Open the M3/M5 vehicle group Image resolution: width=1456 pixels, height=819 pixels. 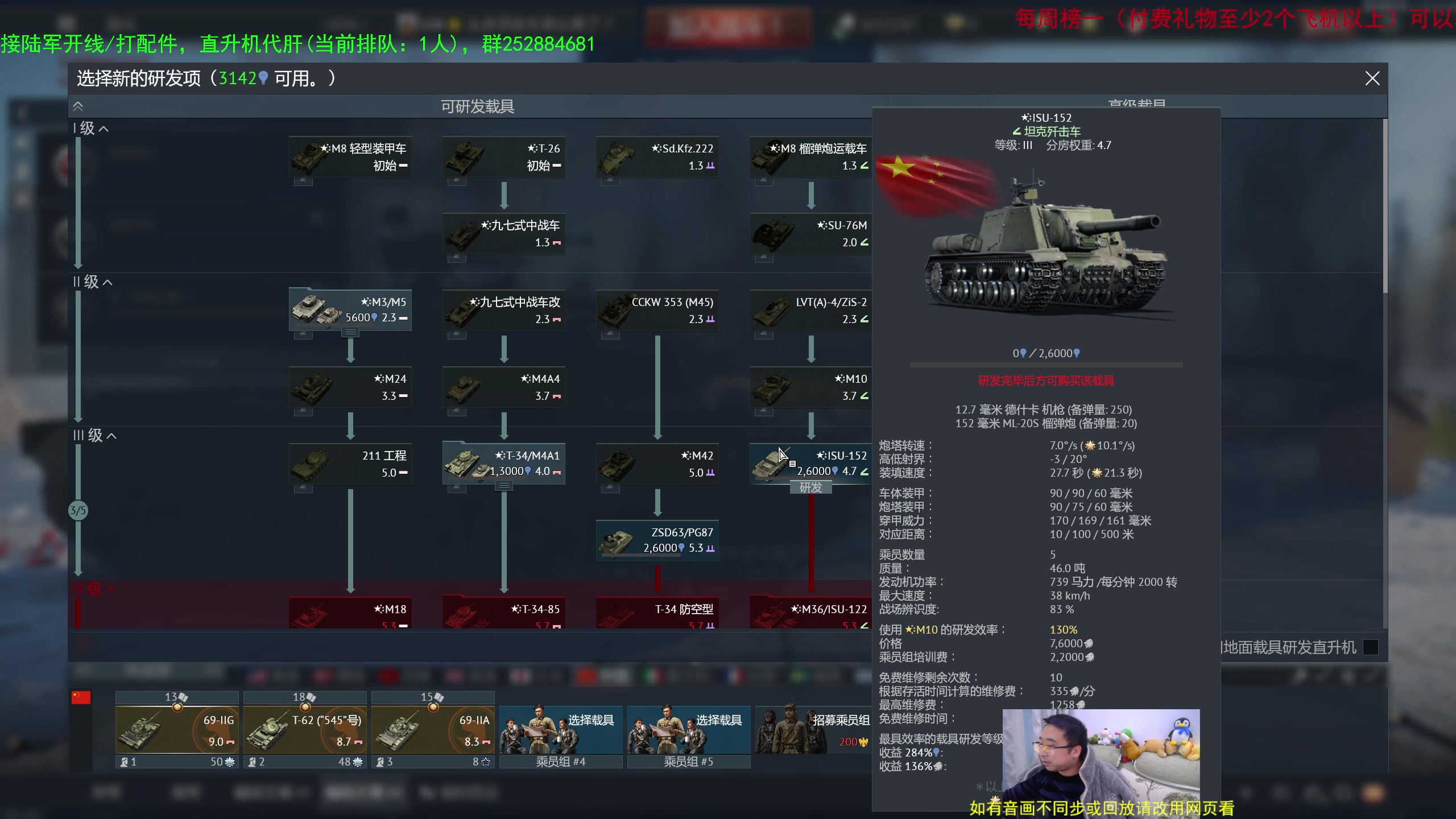(x=350, y=309)
